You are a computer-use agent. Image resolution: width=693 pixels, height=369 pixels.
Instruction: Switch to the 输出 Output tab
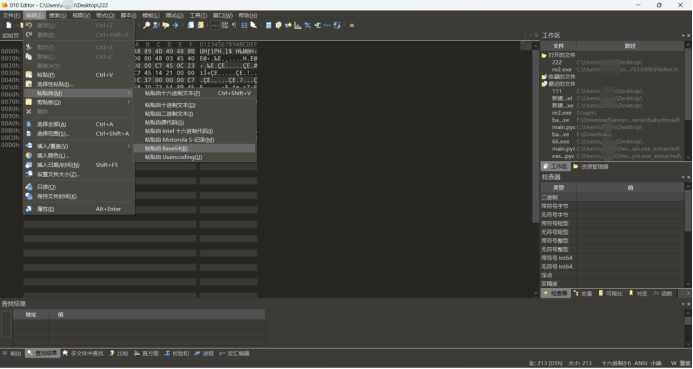click(x=12, y=354)
